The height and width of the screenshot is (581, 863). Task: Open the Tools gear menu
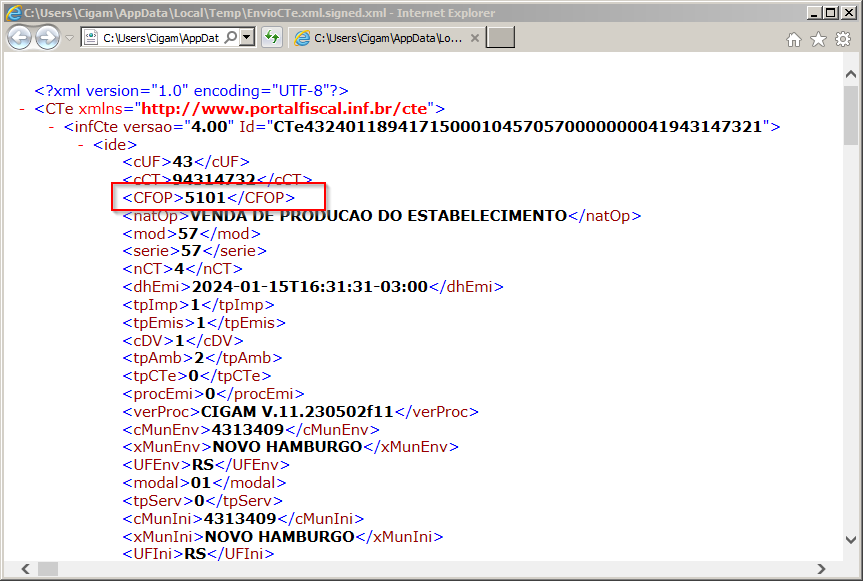[x=843, y=39]
